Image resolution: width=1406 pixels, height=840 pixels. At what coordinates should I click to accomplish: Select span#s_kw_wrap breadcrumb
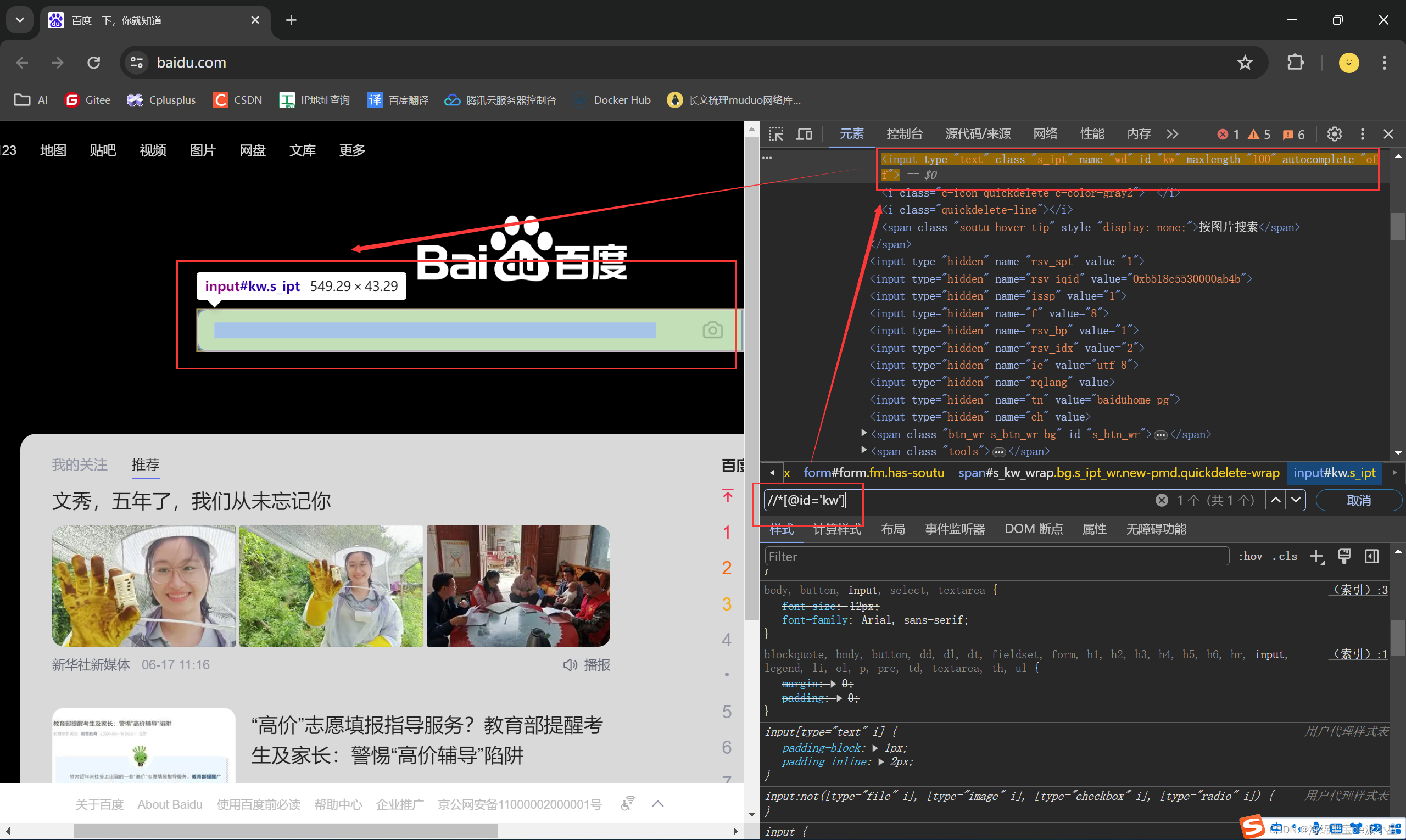click(1118, 473)
